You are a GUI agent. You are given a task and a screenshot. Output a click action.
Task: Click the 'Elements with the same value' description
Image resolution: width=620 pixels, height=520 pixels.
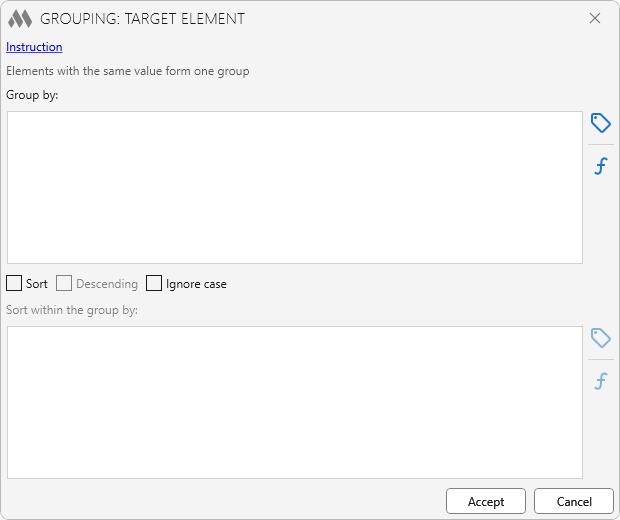128,71
